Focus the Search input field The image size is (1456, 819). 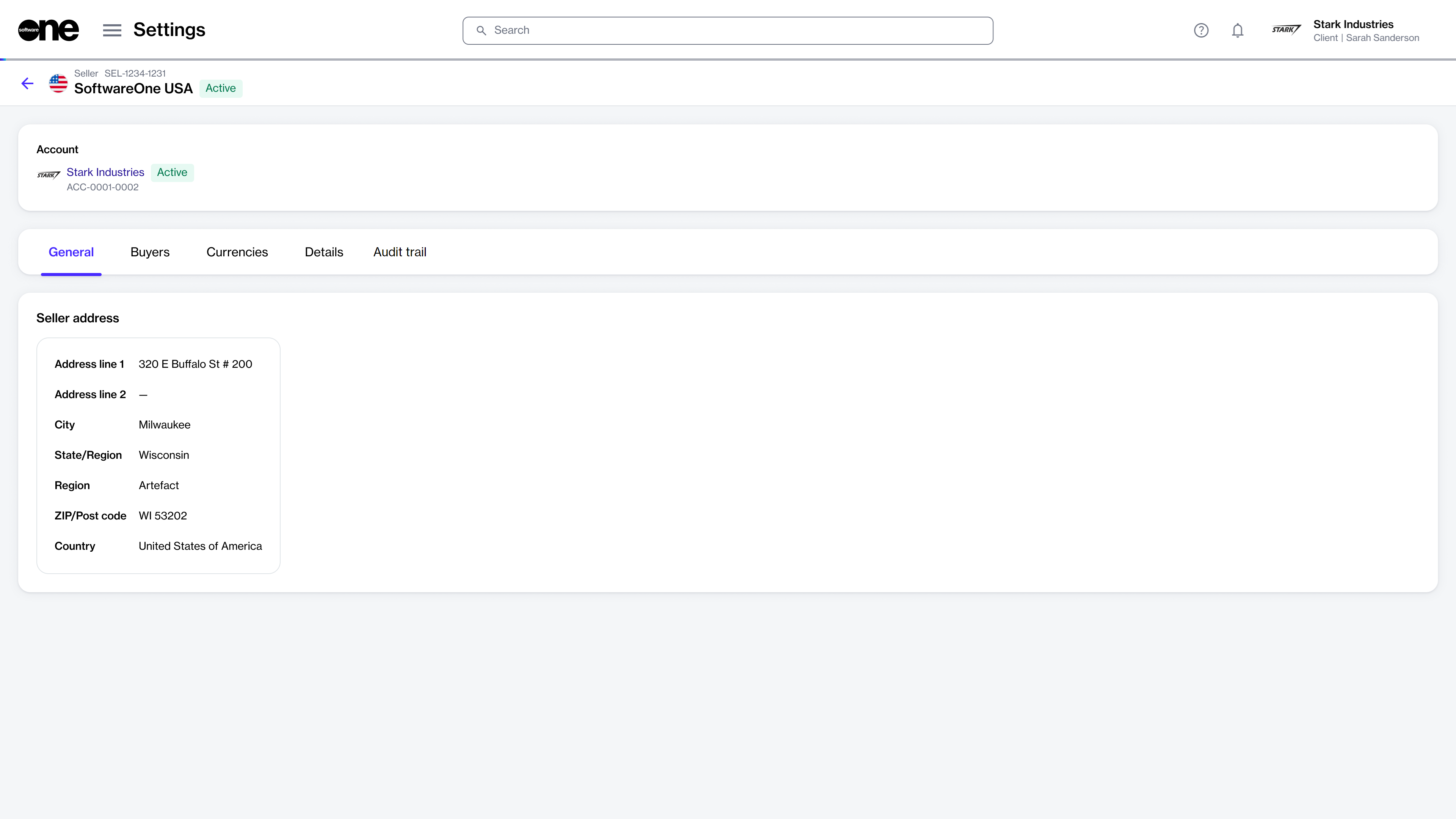pyautogui.click(x=735, y=30)
